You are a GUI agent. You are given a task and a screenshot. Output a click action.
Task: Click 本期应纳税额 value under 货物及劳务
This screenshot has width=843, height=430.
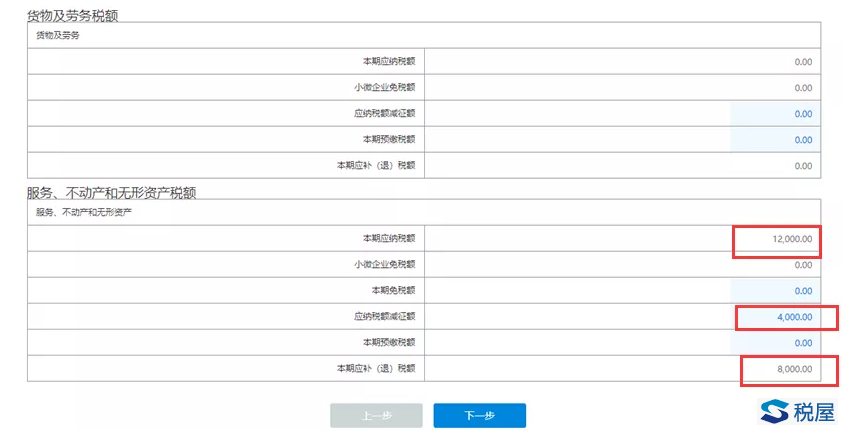[803, 62]
